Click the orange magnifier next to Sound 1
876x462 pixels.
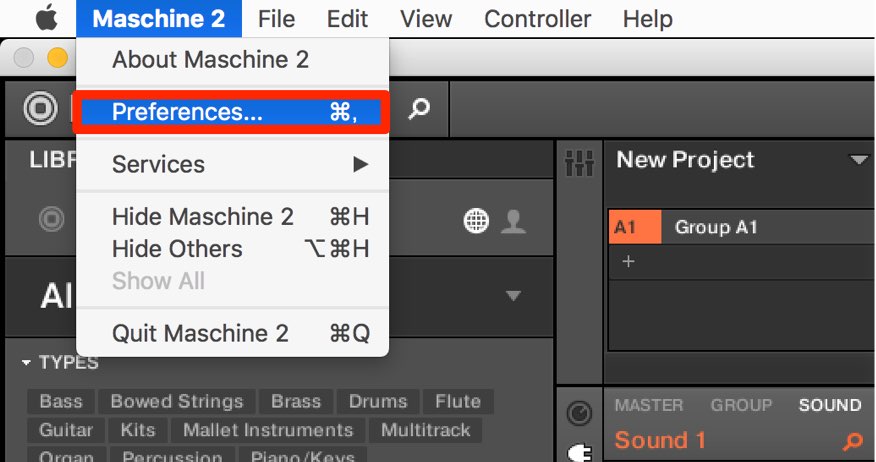click(853, 441)
